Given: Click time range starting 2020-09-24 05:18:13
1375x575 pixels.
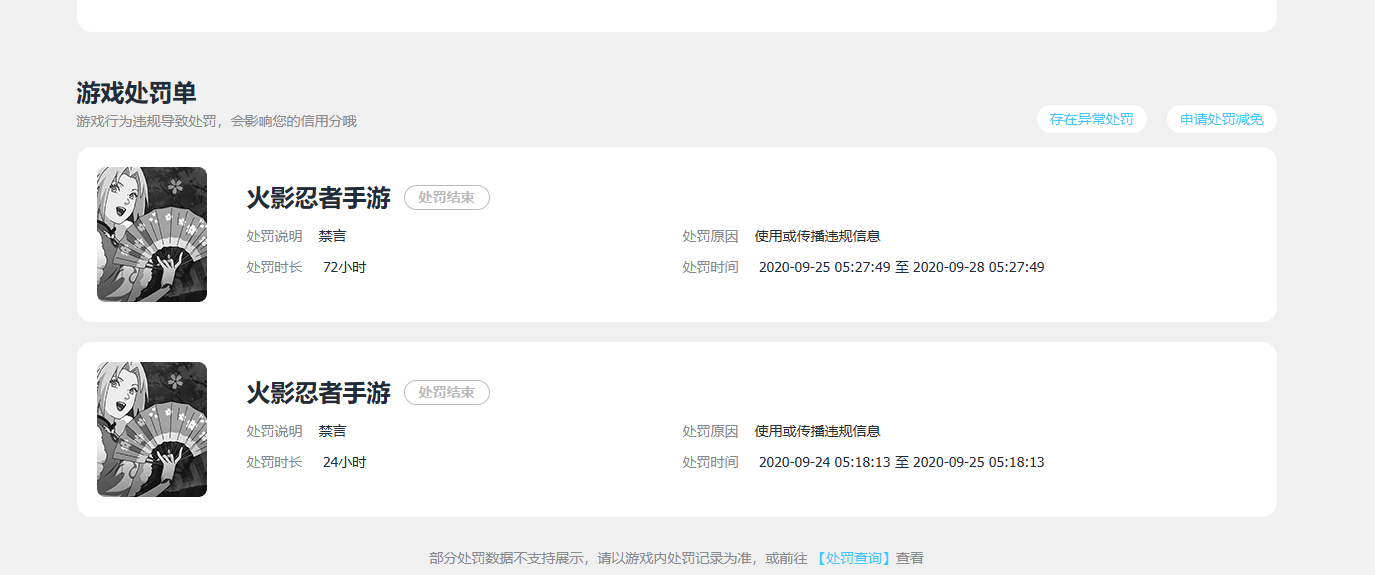Looking at the screenshot, I should (901, 462).
